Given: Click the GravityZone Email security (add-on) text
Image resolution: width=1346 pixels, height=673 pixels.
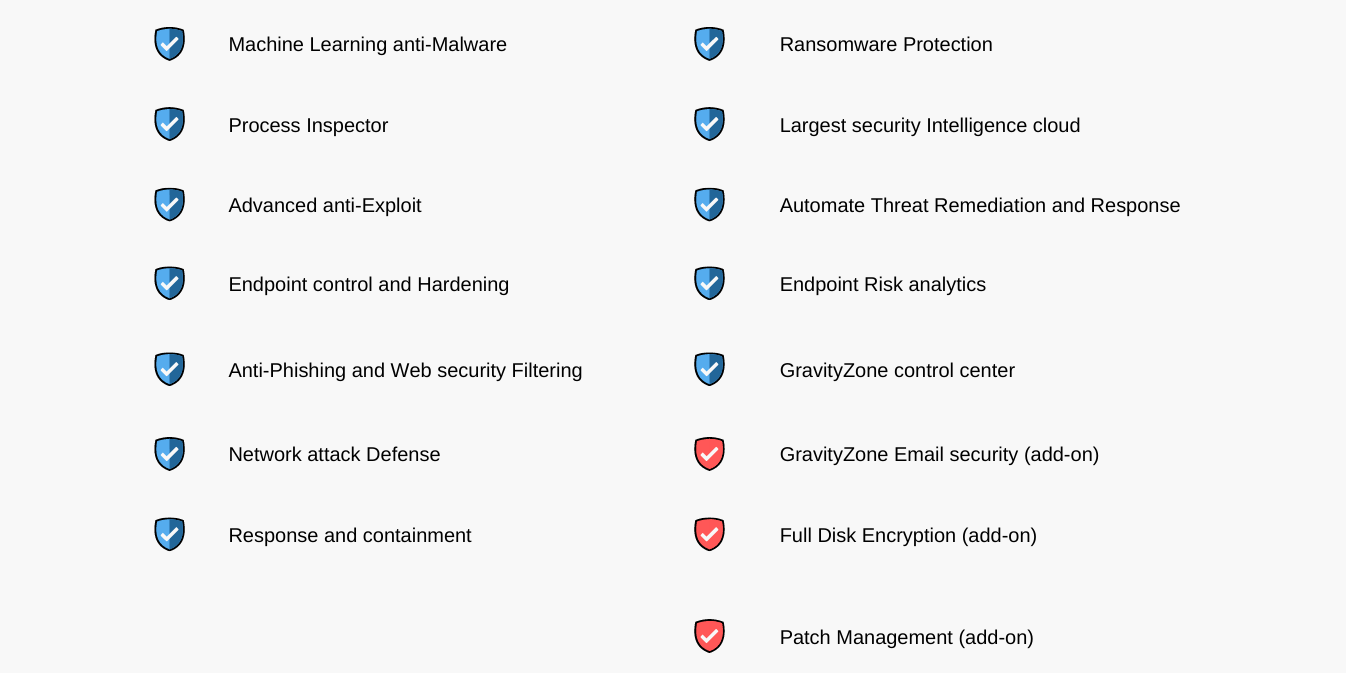Looking at the screenshot, I should (x=939, y=455).
